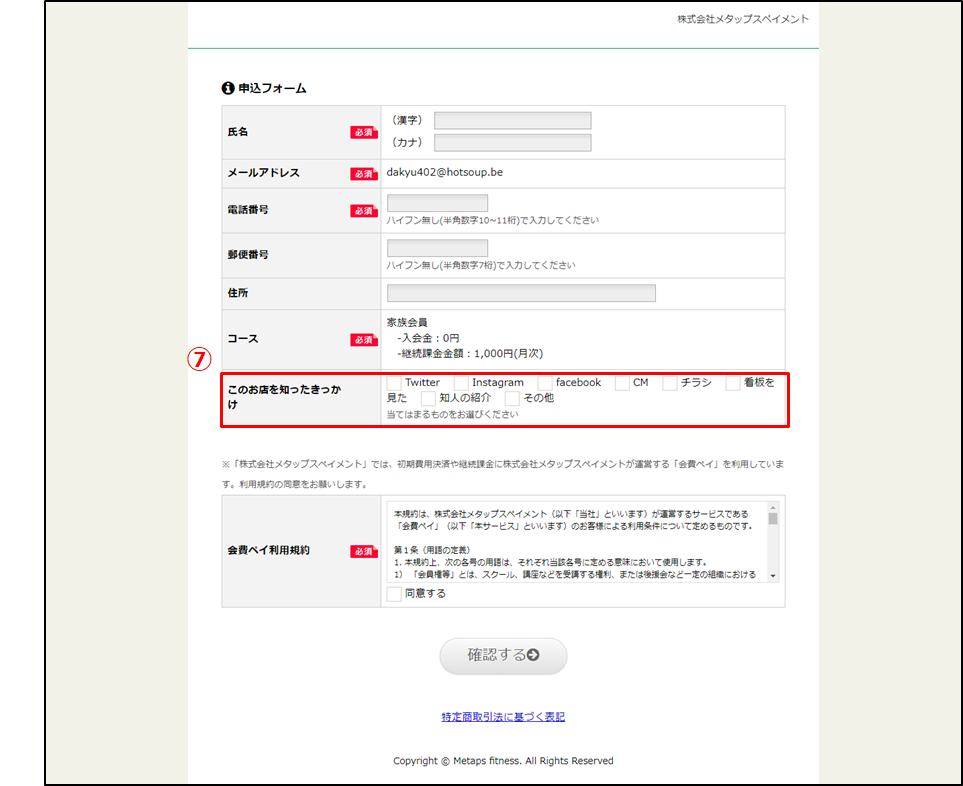The width and height of the screenshot is (963, 786).
Task: Open the 特定商取引法に基づく表記 link
Action: tap(503, 717)
